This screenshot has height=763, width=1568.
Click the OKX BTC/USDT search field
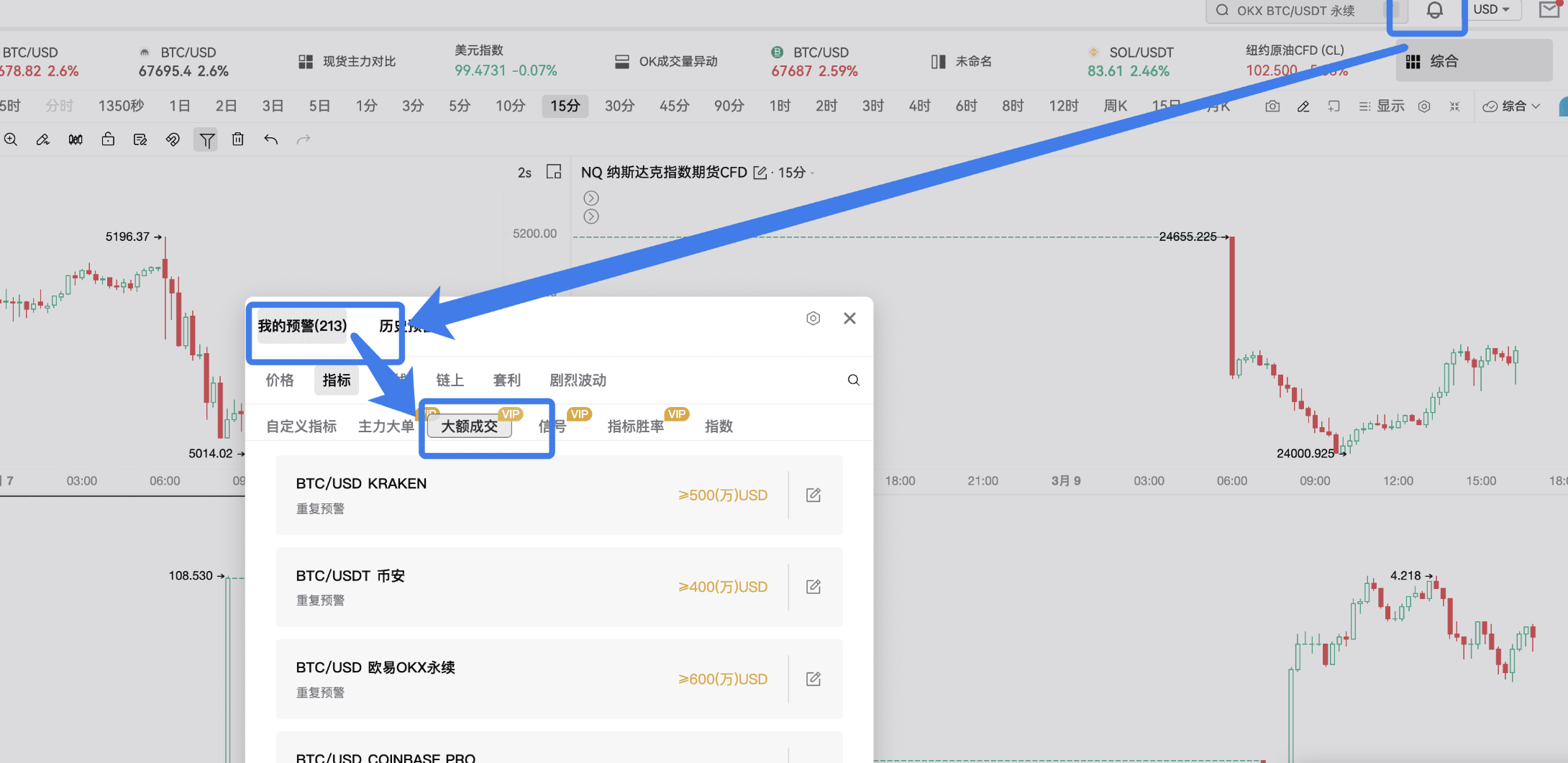(x=1295, y=11)
